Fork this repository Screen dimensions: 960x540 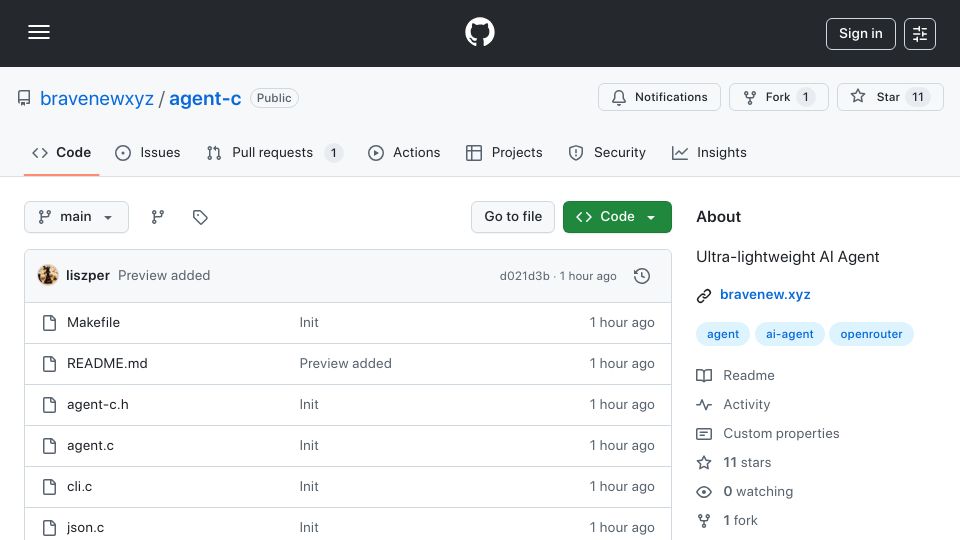coord(778,97)
